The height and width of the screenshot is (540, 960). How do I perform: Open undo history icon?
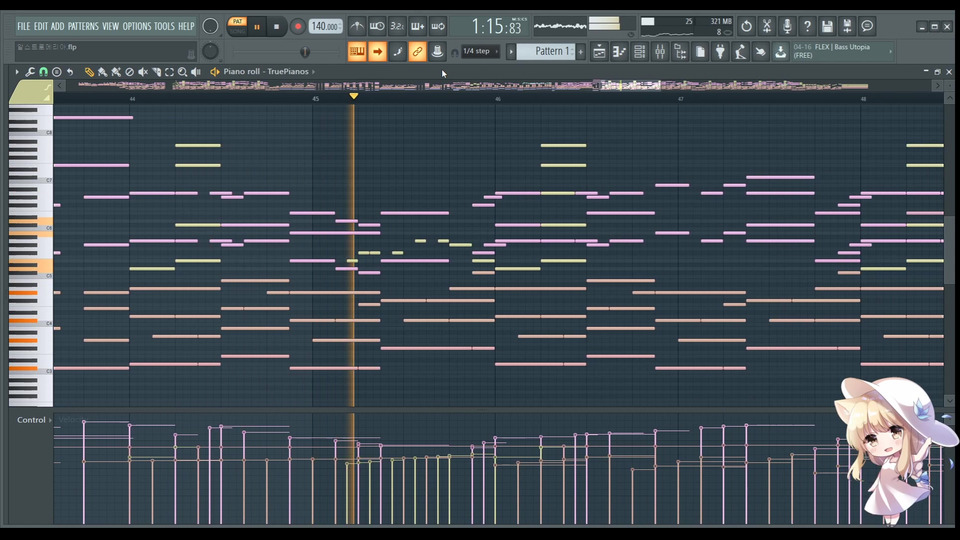point(746,26)
